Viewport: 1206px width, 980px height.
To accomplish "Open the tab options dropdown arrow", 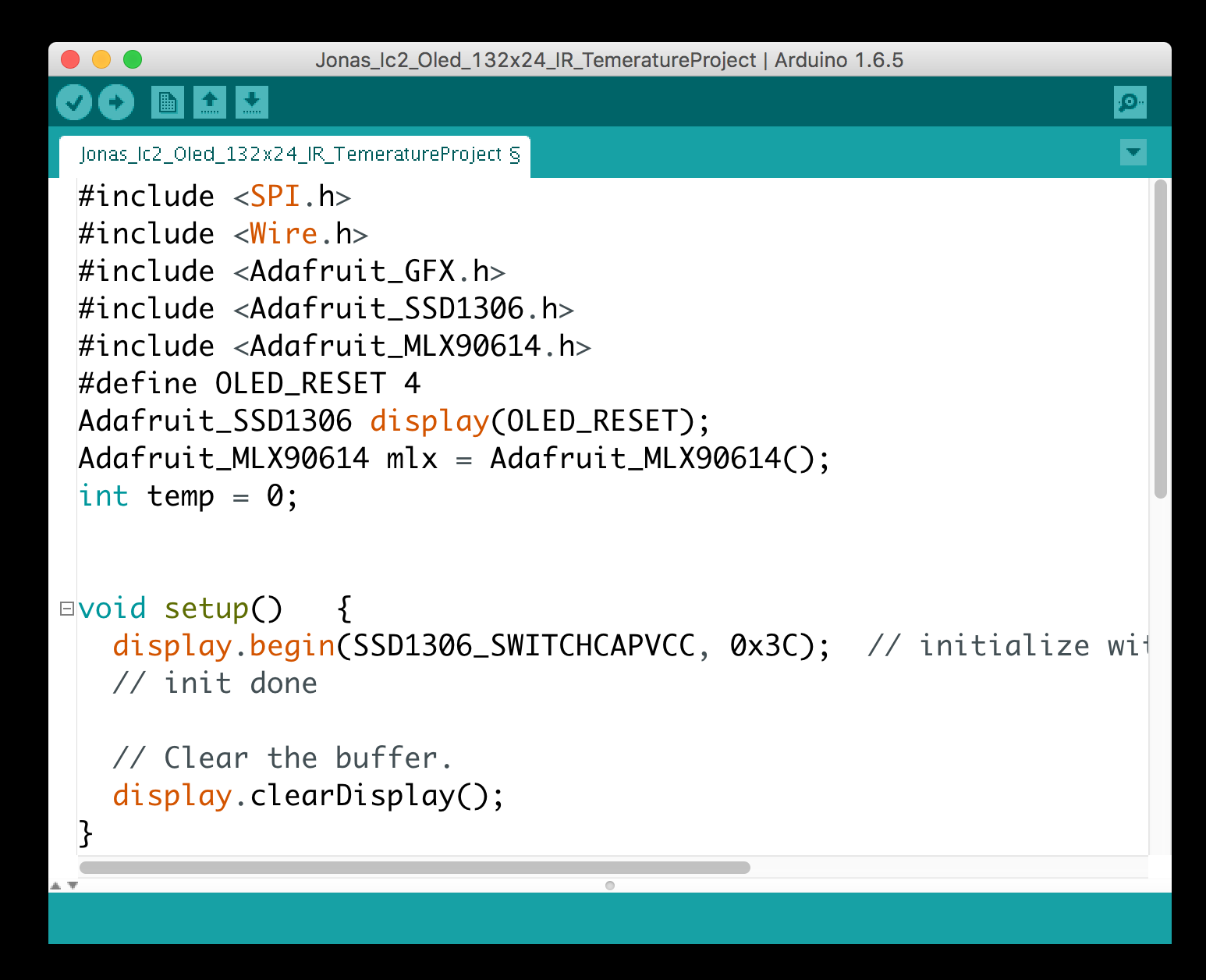I will pos(1133,151).
